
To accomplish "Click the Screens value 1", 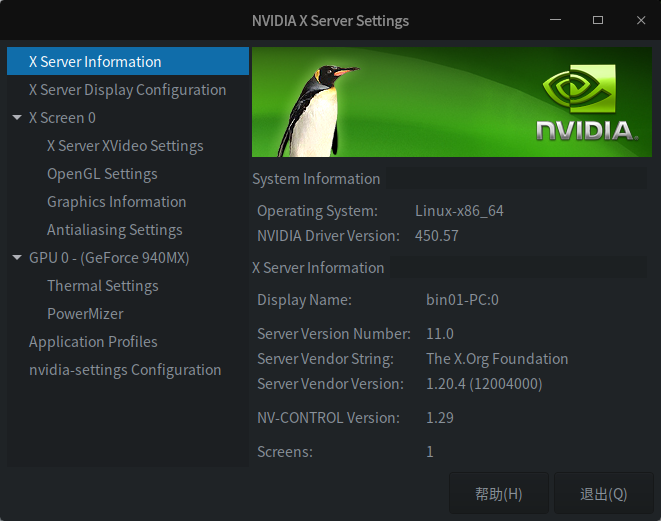I will 430,452.
